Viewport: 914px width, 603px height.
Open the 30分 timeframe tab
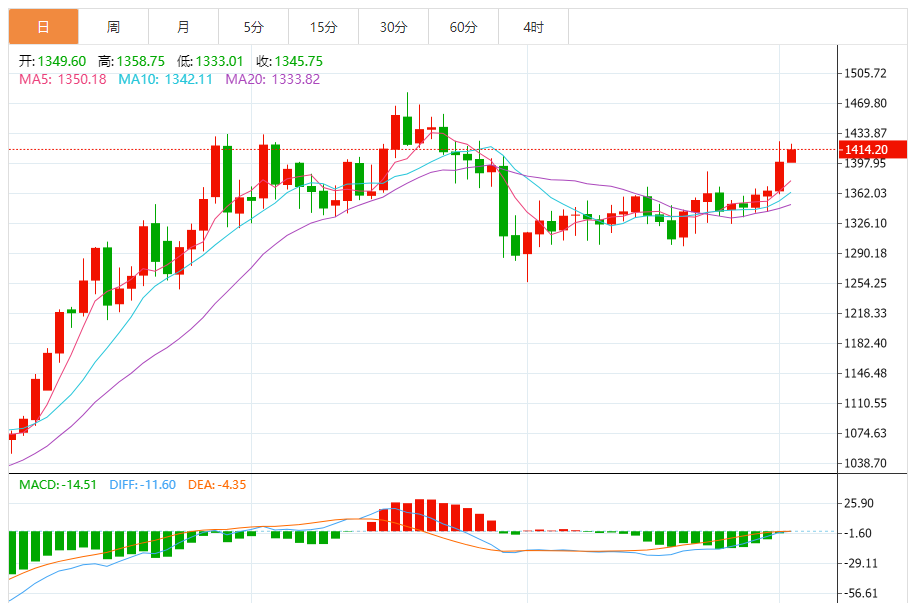point(393,27)
